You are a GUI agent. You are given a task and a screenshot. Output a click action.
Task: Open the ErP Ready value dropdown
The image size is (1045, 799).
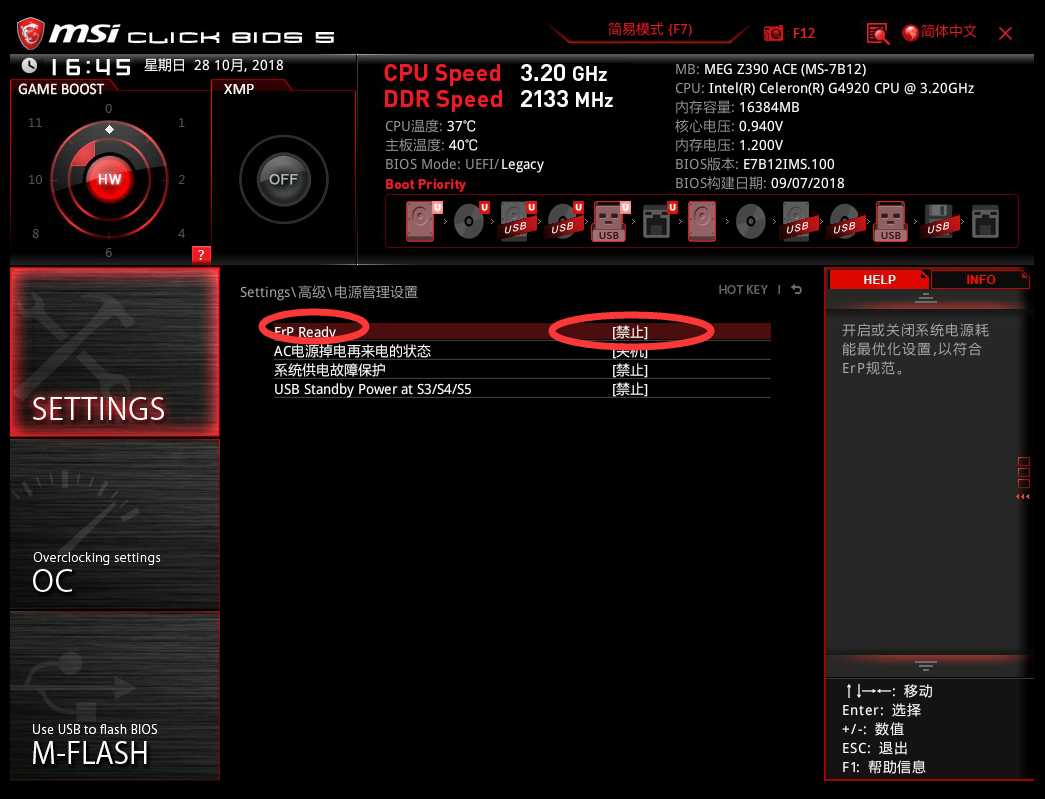[630, 332]
